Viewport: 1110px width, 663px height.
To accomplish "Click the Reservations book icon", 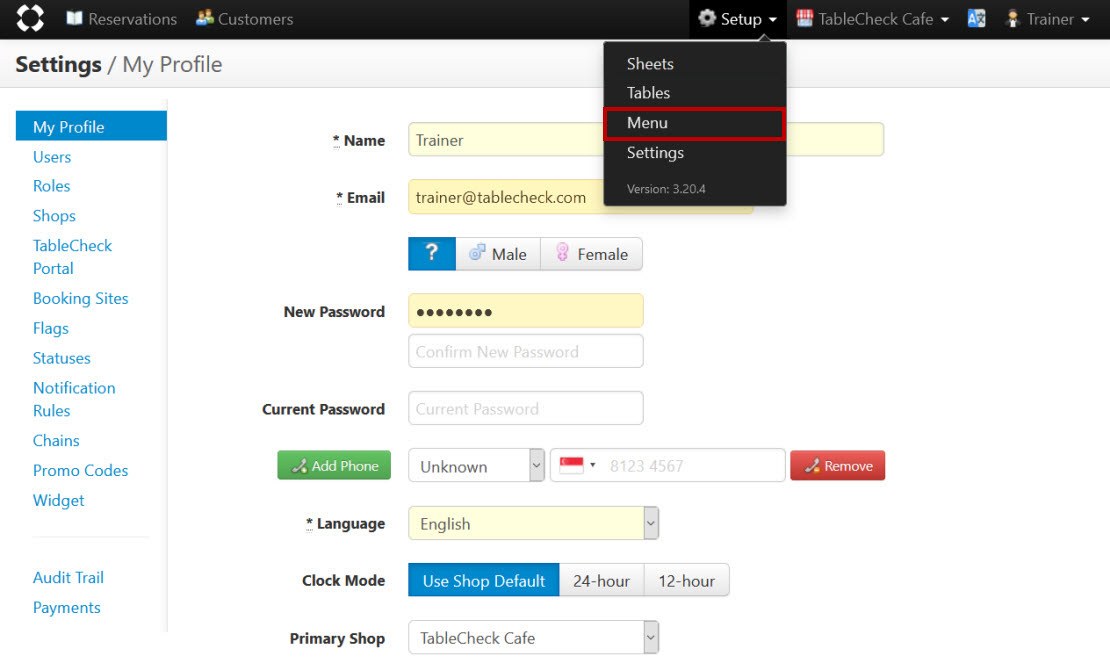I will pyautogui.click(x=74, y=18).
